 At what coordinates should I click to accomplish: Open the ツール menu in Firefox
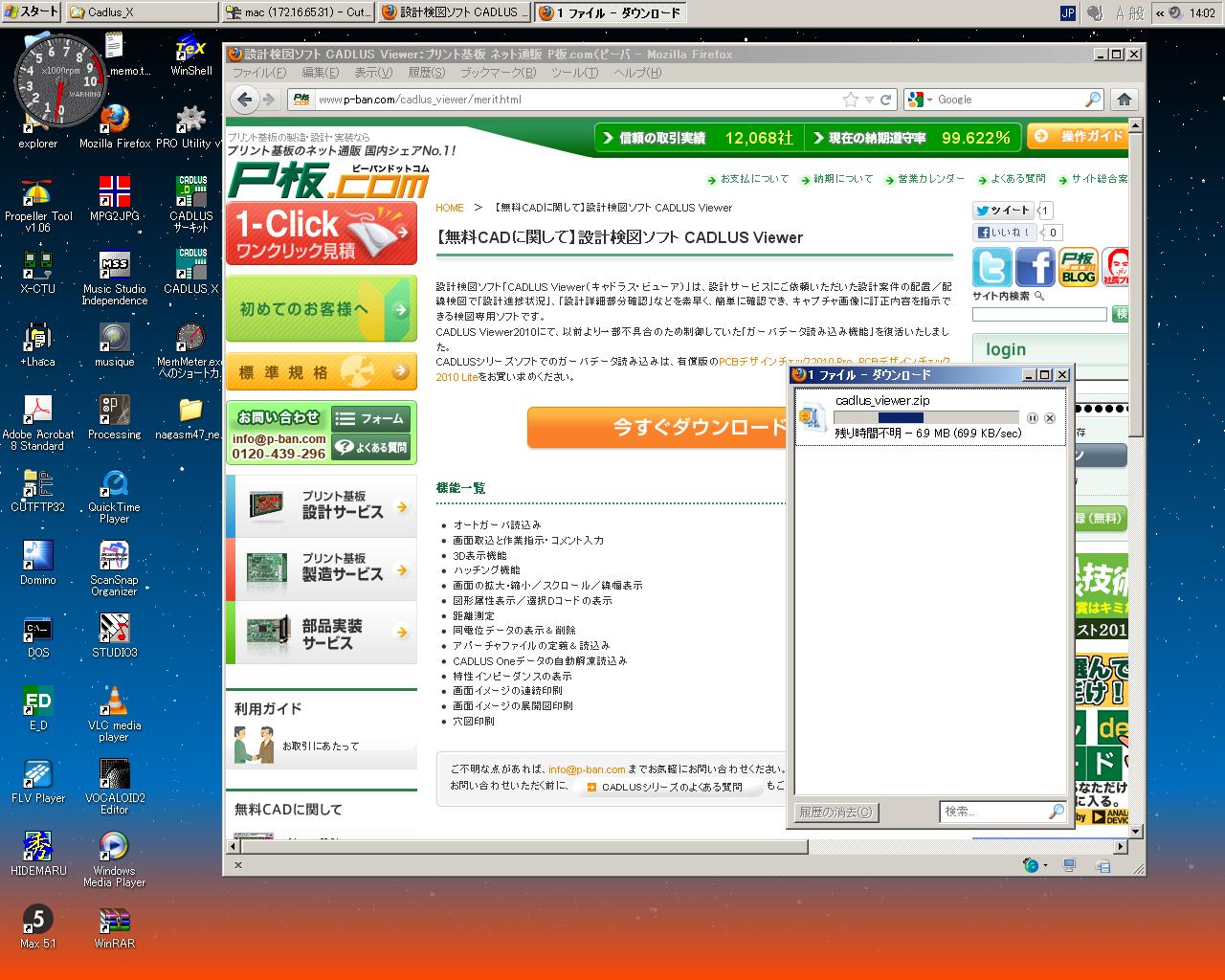(x=574, y=73)
